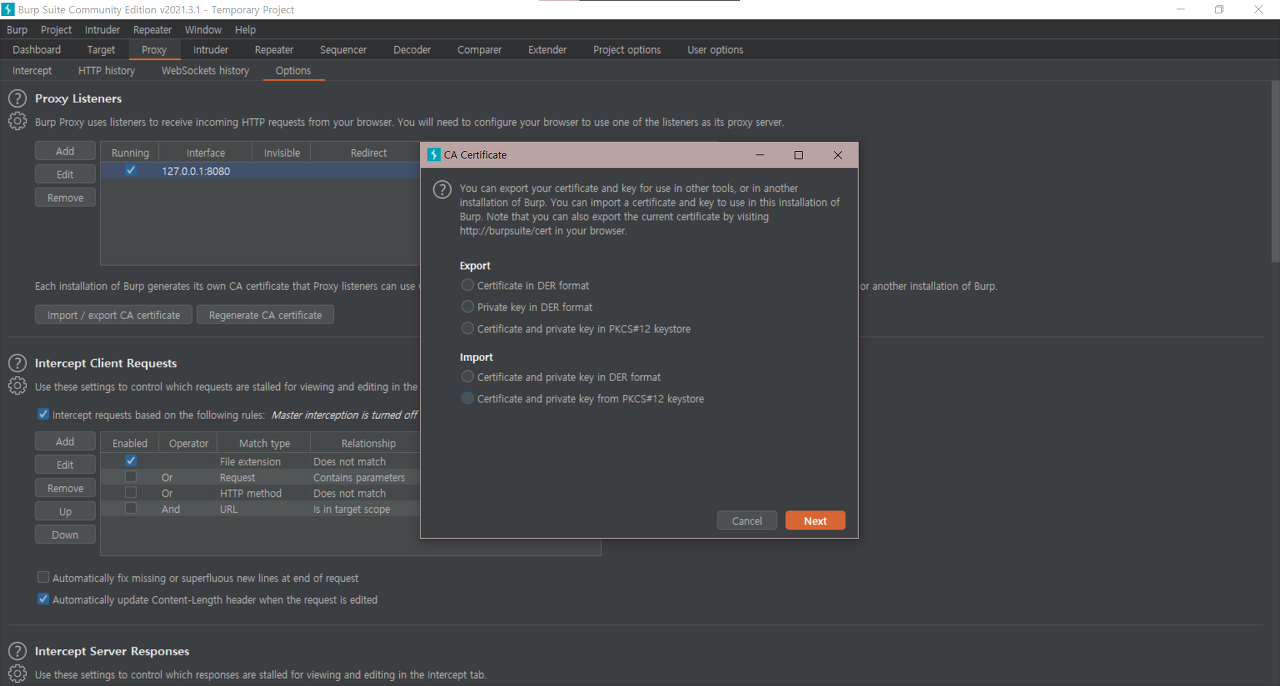The height and width of the screenshot is (686, 1280).
Task: Open Intercept Server Responses gear icon
Action: [17, 674]
